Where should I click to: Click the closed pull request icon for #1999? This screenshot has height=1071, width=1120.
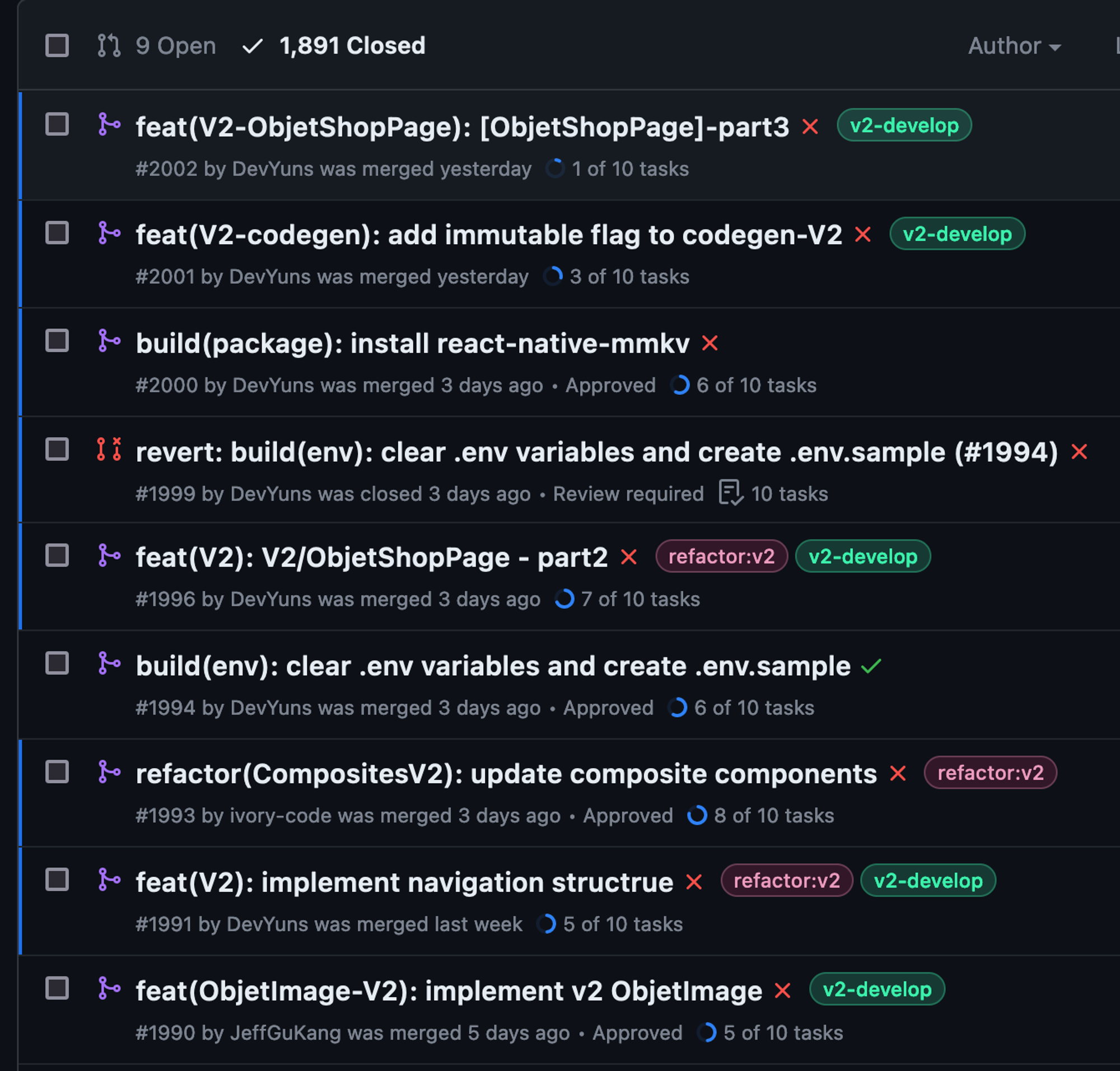point(109,450)
